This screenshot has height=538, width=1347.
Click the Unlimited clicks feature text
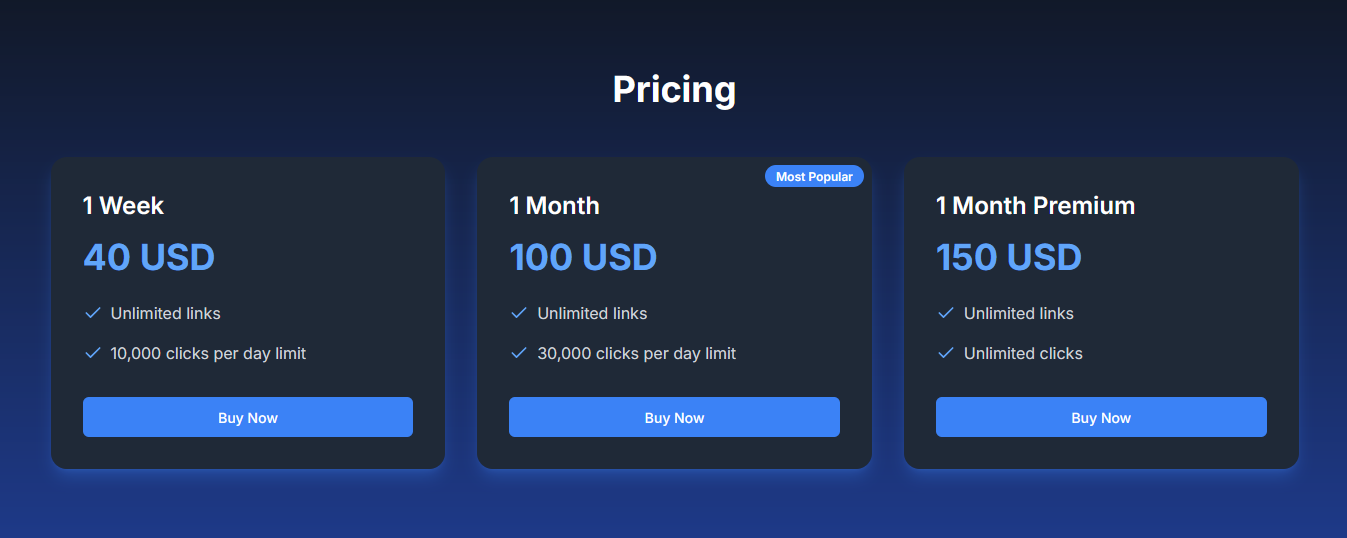tap(1023, 353)
